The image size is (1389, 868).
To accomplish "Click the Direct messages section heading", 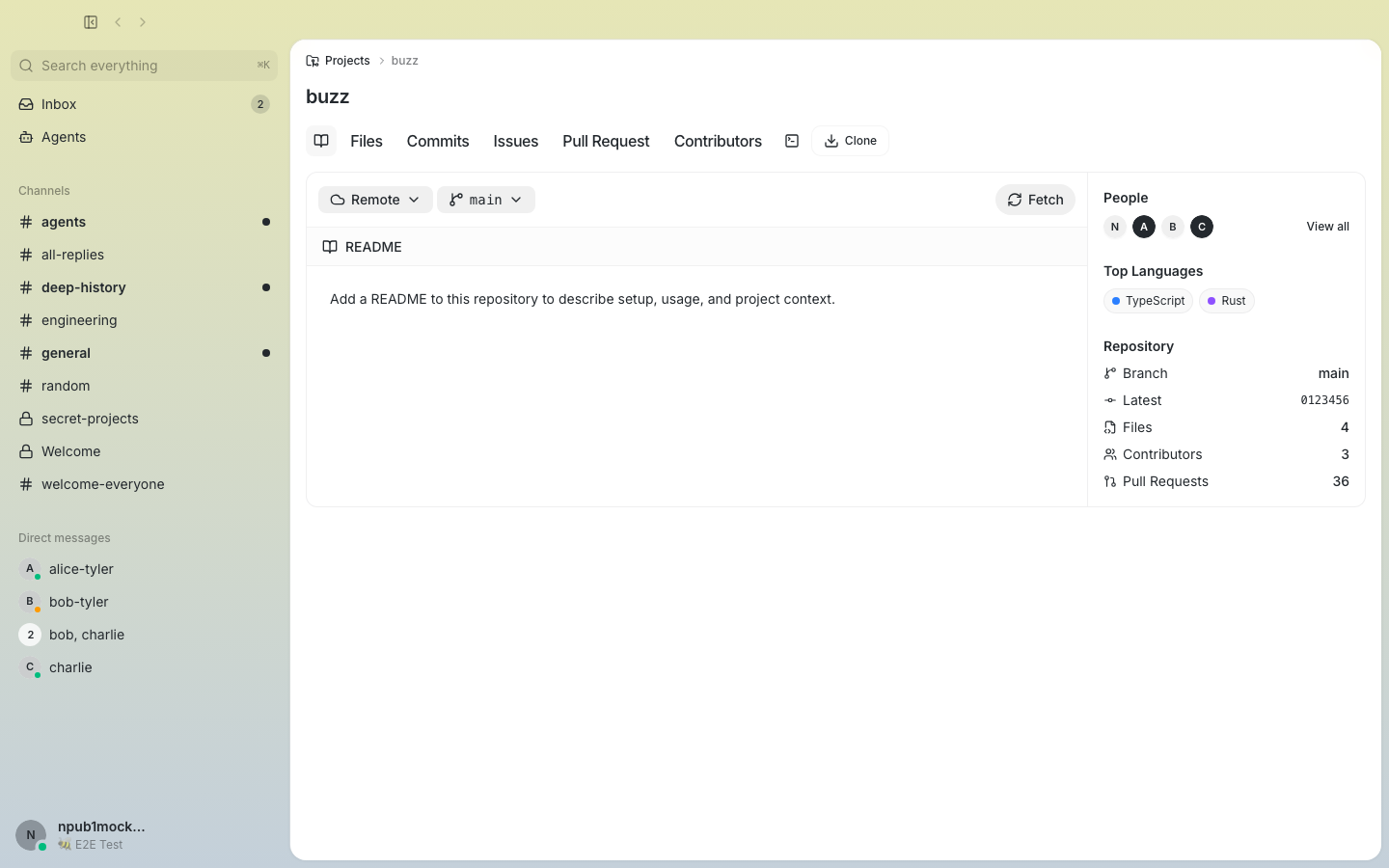I will [x=65, y=538].
